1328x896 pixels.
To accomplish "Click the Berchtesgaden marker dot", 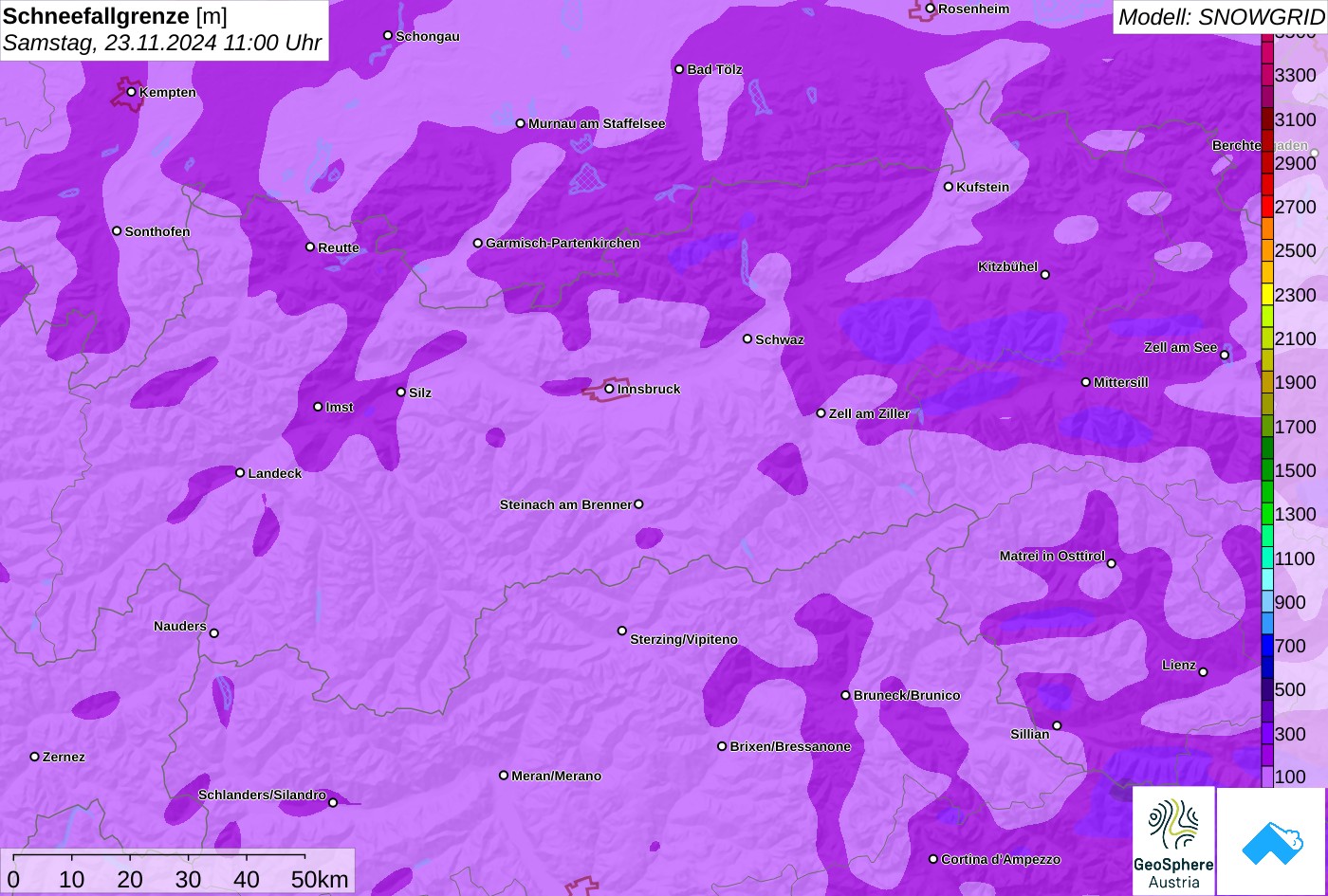I will pyautogui.click(x=1315, y=153).
